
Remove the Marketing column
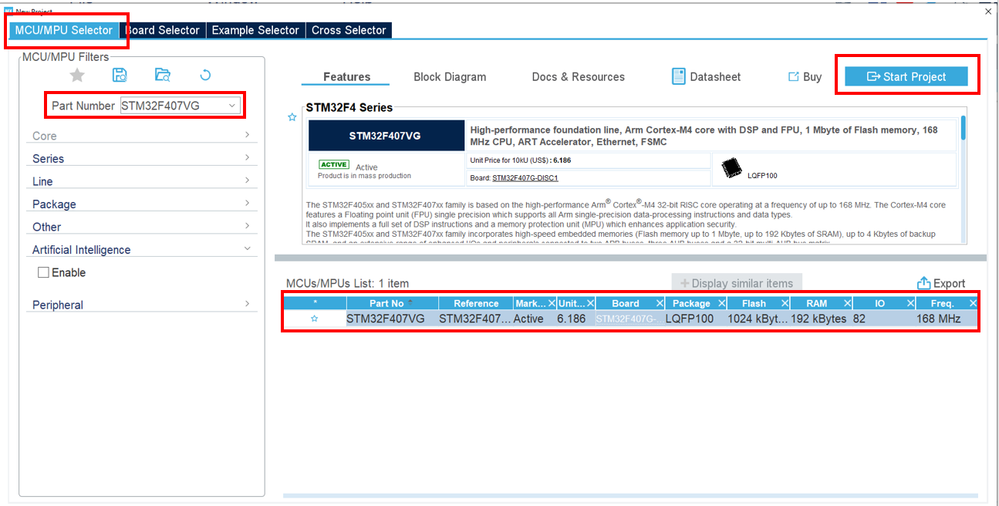[551, 303]
